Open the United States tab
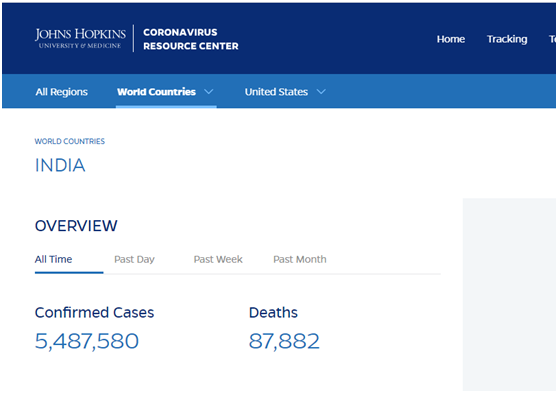Image resolution: width=558 pixels, height=393 pixels. point(276,92)
